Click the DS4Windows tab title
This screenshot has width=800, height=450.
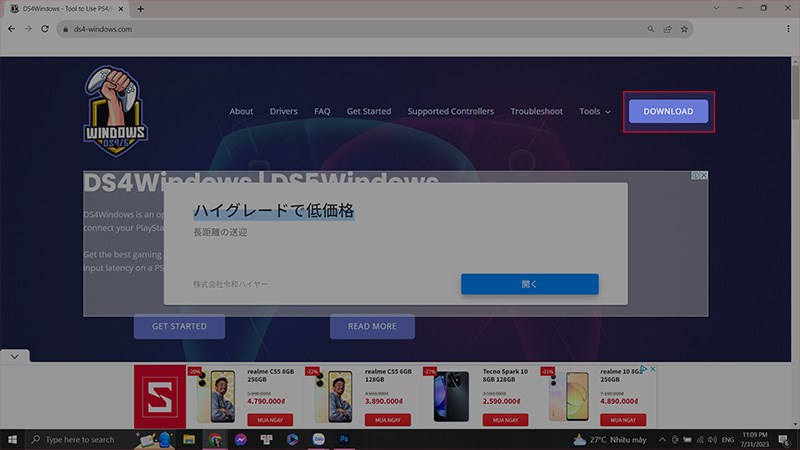click(68, 9)
